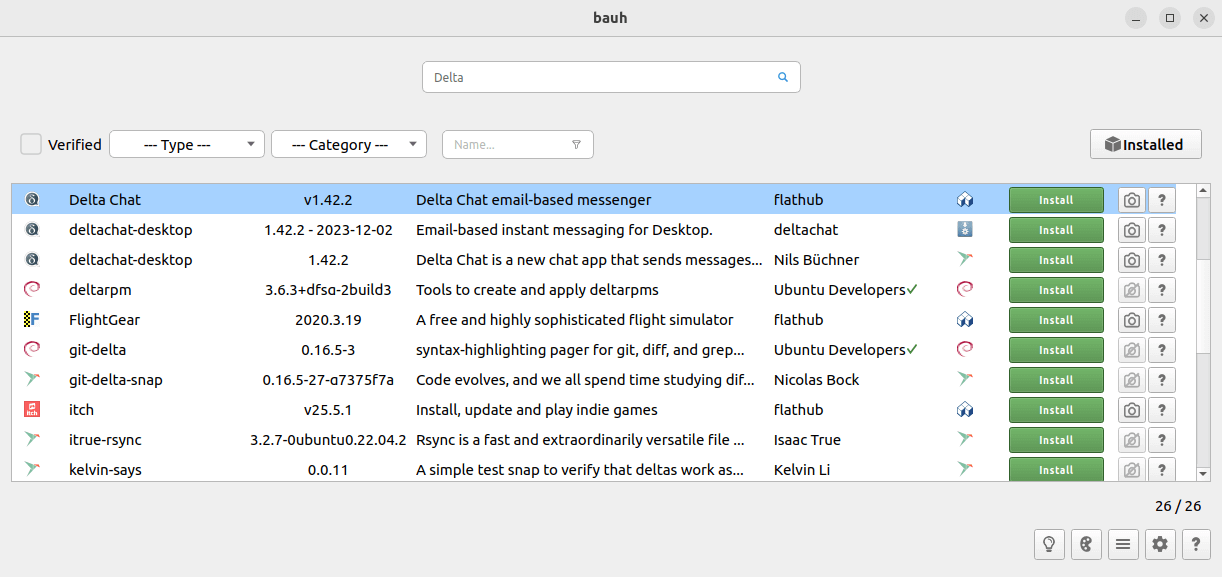Show info for deltachat-desktop by deltachat
Image resolution: width=1222 pixels, height=577 pixels.
click(1162, 230)
